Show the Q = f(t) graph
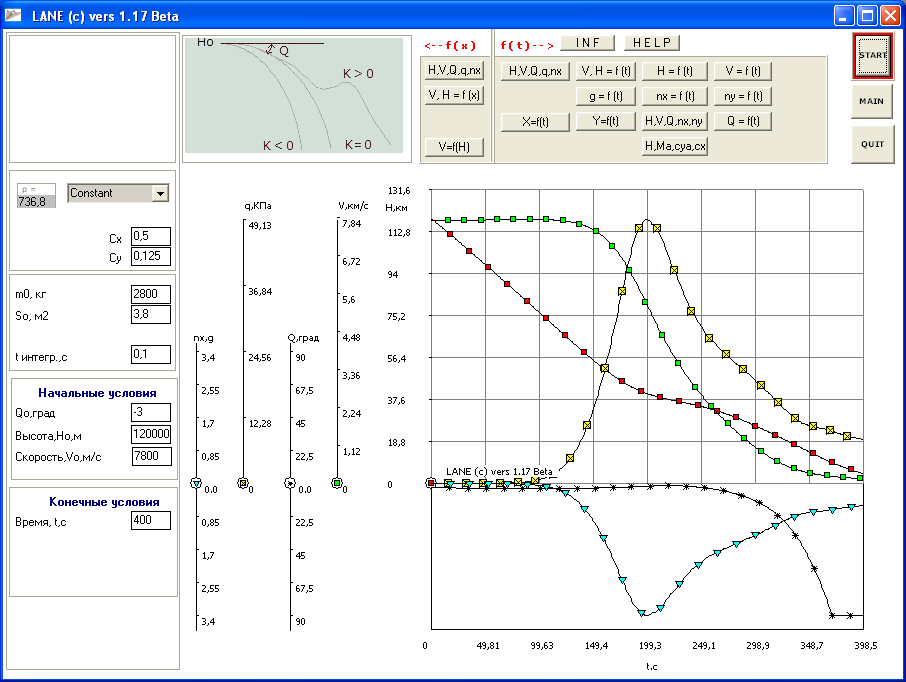The height and width of the screenshot is (682, 906). click(743, 121)
